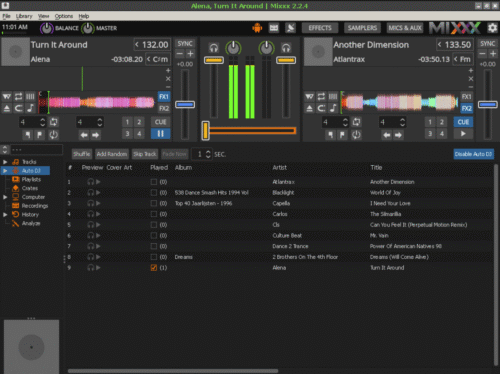The width and height of the screenshot is (500, 374).
Task: Toggle the mixer view icon in top bar
Action: coord(274,28)
